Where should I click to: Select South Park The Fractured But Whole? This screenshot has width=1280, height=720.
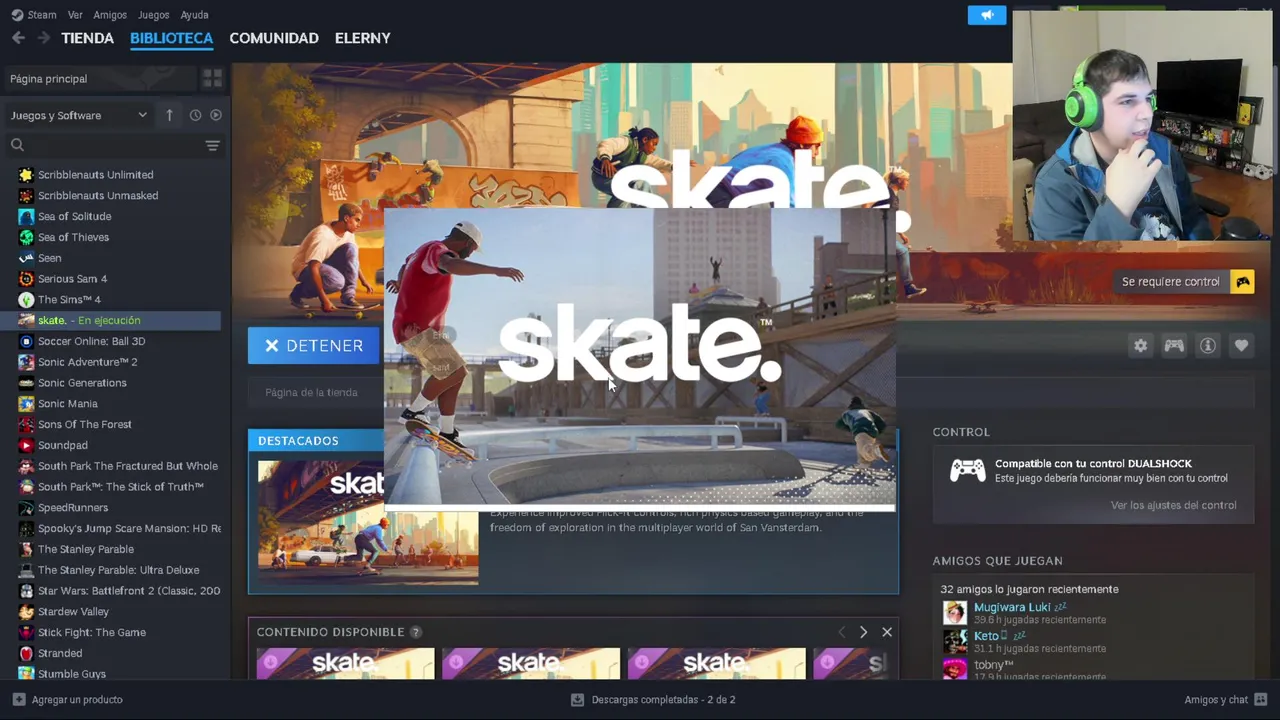point(127,466)
